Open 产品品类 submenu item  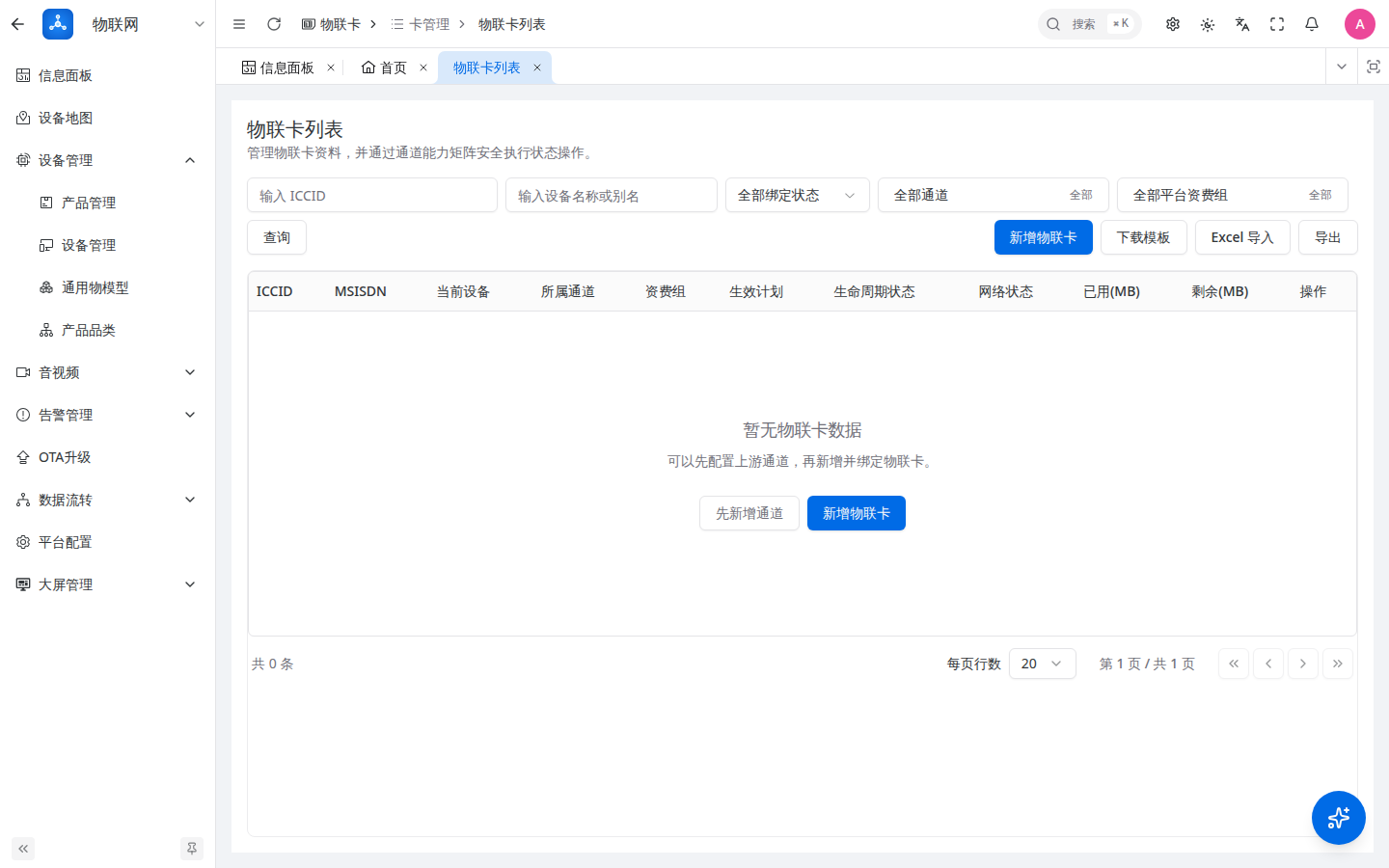tap(108, 330)
